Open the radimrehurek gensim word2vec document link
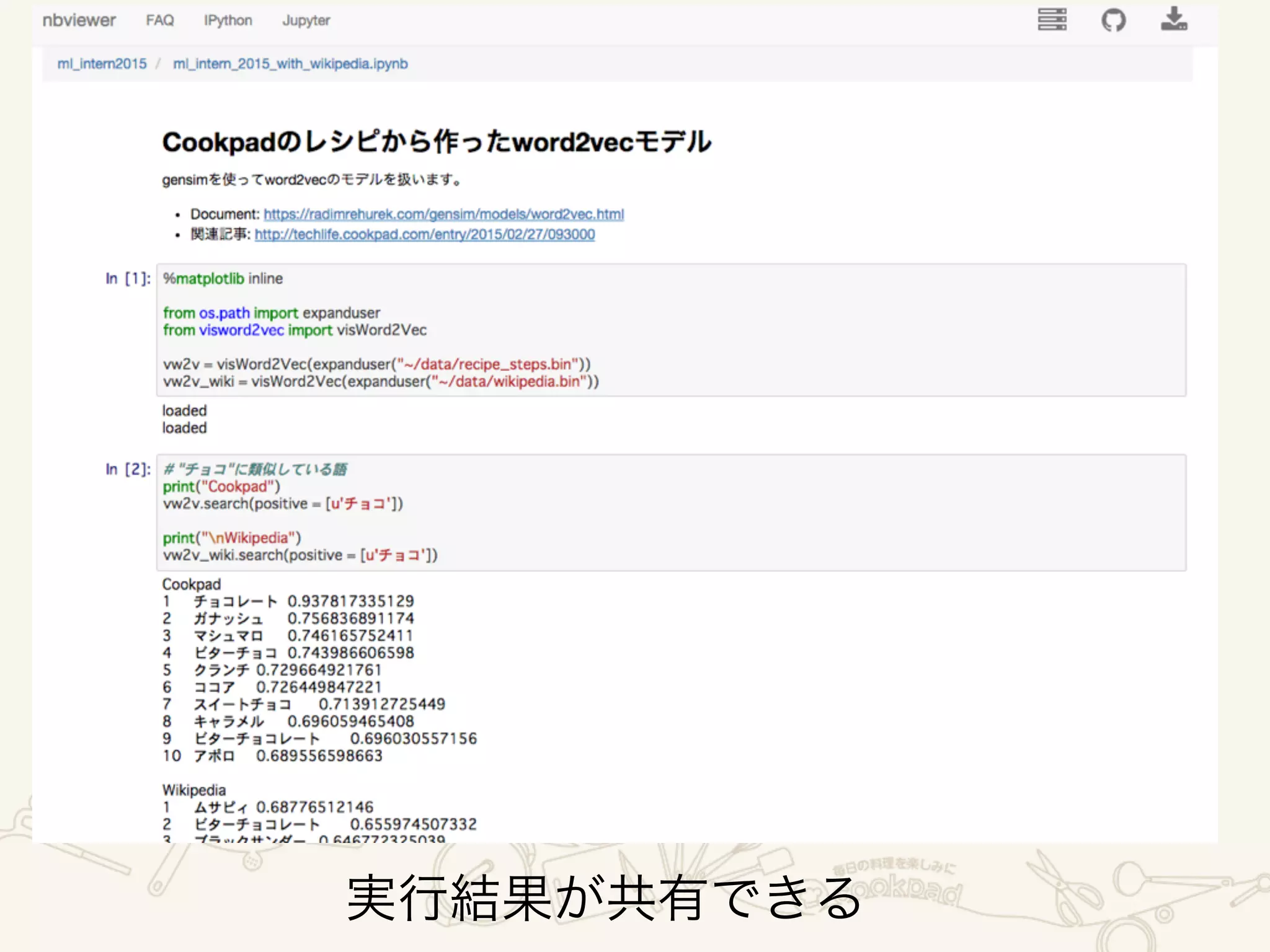The width and height of the screenshot is (1270, 952). pos(443,214)
